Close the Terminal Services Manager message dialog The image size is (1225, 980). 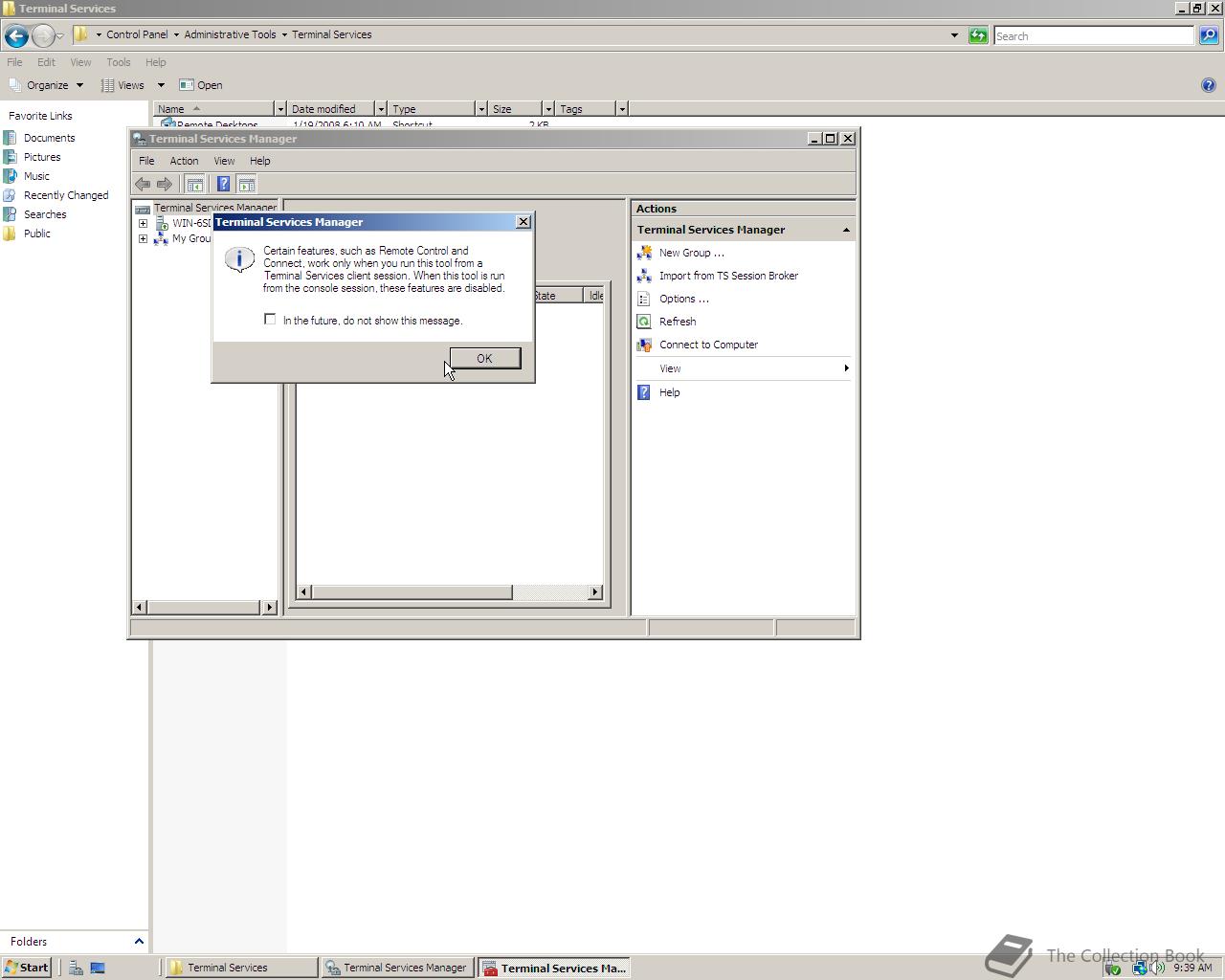pyautogui.click(x=523, y=222)
